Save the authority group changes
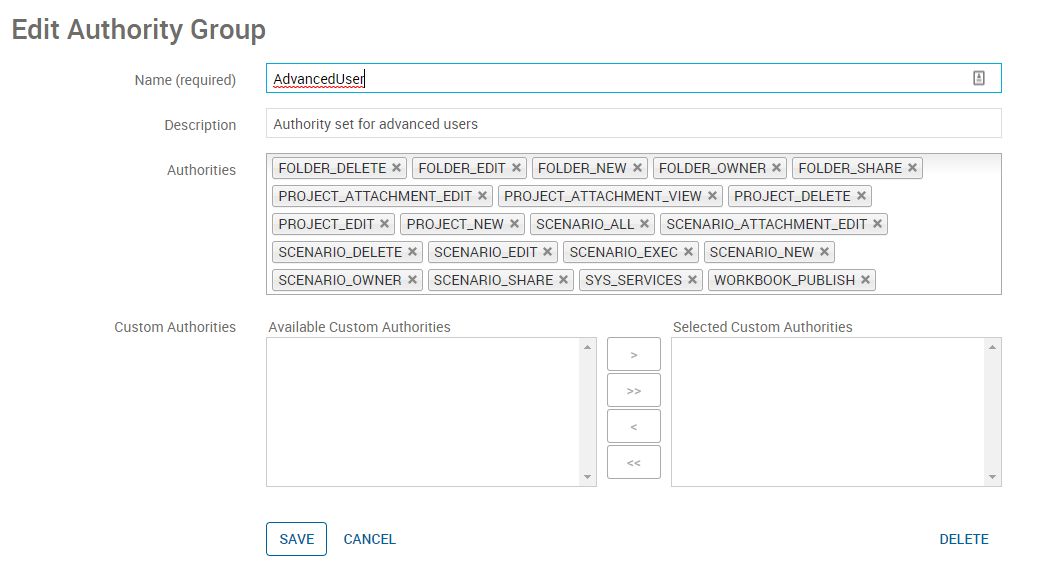This screenshot has width=1050, height=584. pyautogui.click(x=296, y=539)
